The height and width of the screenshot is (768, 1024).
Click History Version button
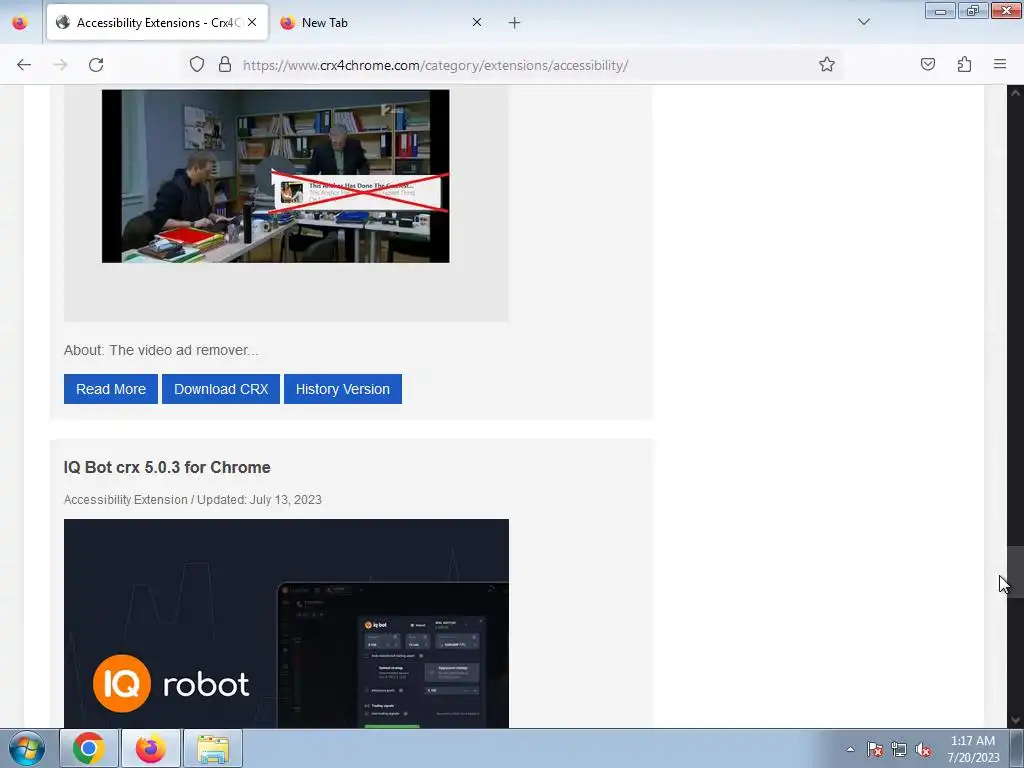[x=343, y=389]
